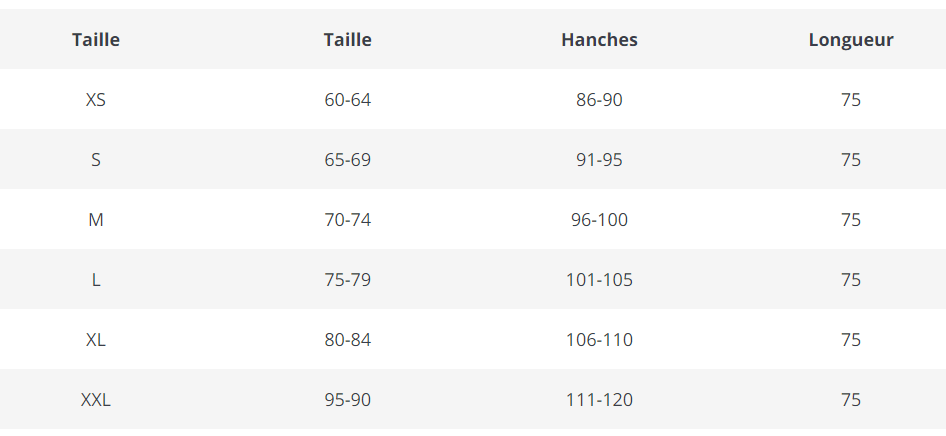The height and width of the screenshot is (436, 946).
Task: Click the Longueur column header
Action: pos(851,40)
